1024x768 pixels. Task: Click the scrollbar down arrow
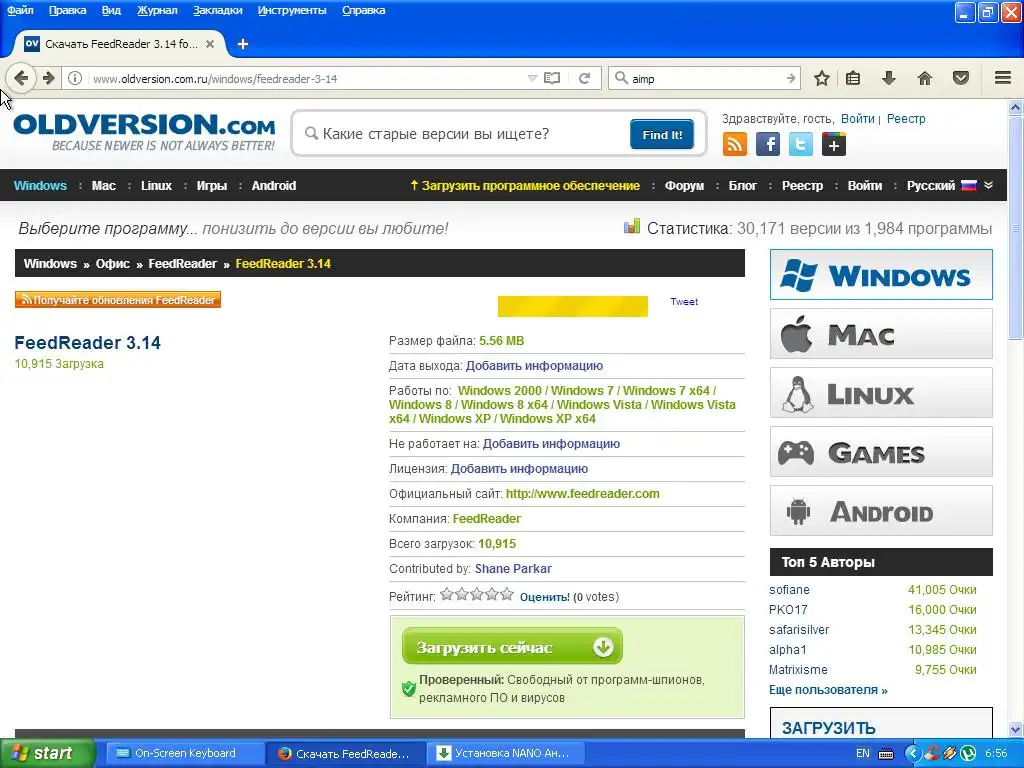click(1015, 729)
